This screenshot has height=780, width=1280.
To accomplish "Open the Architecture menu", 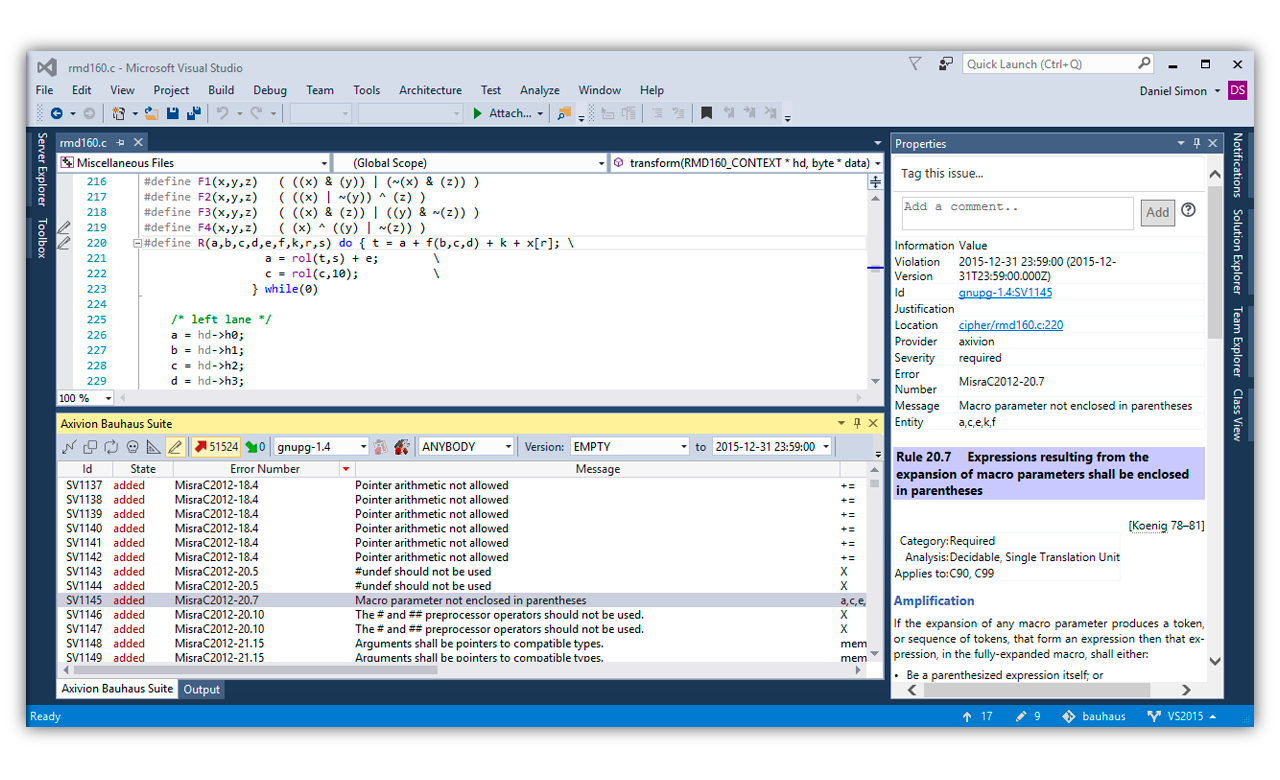I will pos(430,90).
